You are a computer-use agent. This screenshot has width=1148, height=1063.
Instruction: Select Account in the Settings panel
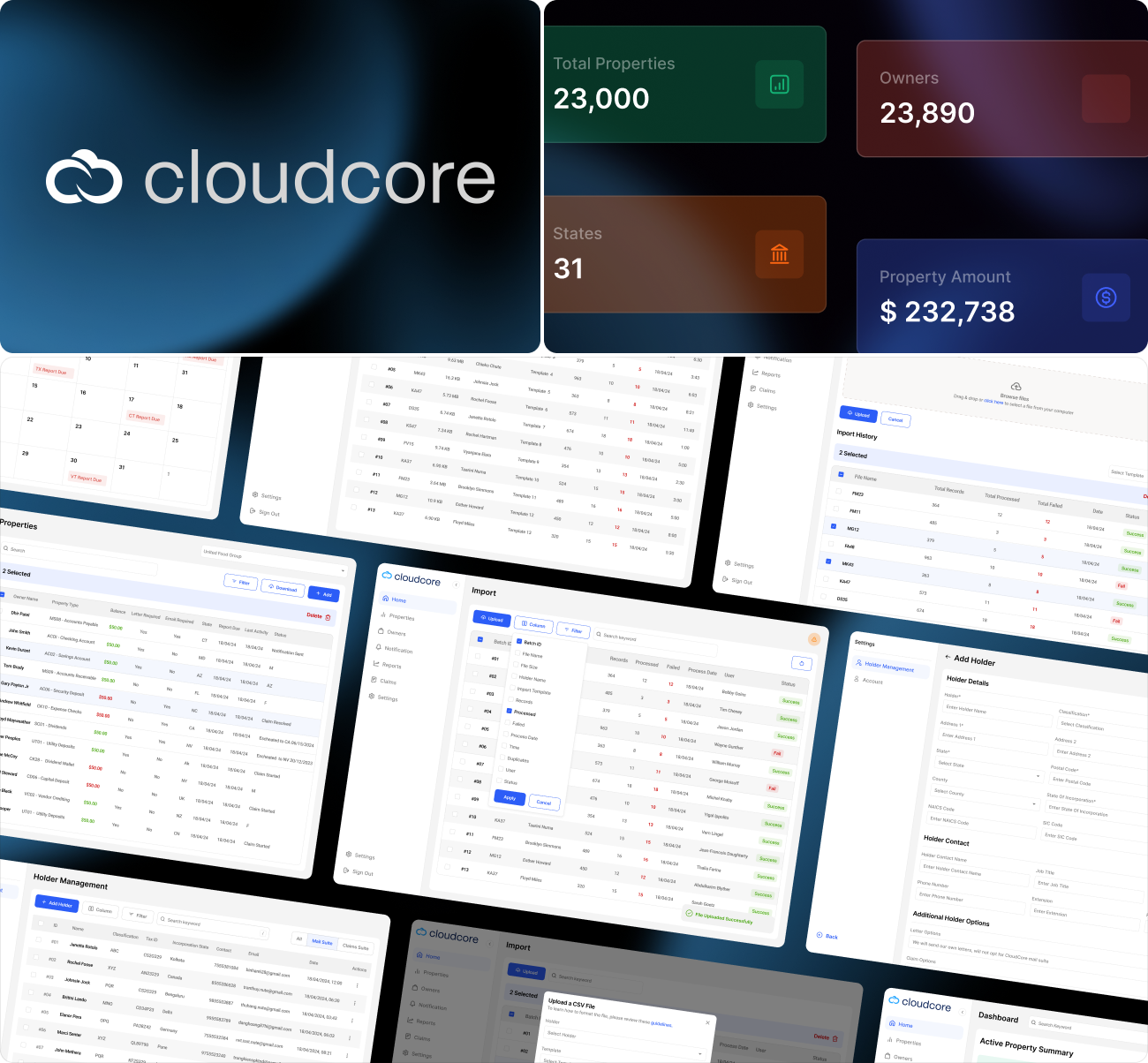(x=868, y=681)
